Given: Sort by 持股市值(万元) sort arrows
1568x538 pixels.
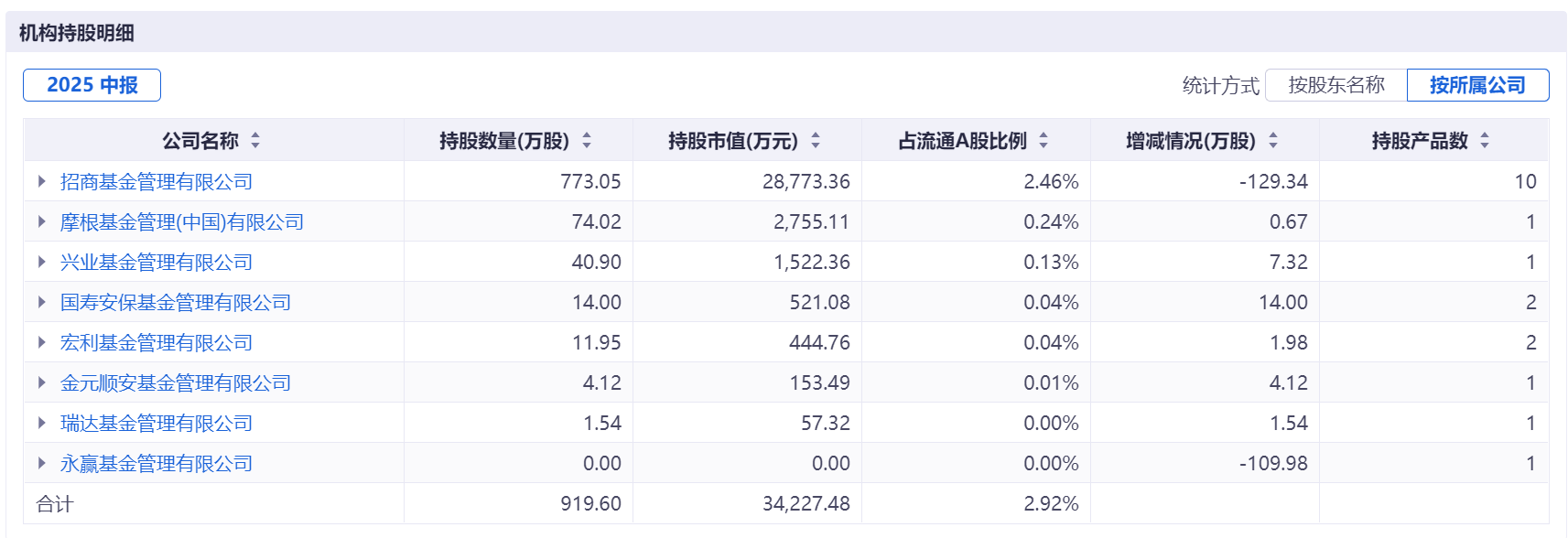Looking at the screenshot, I should 816,141.
